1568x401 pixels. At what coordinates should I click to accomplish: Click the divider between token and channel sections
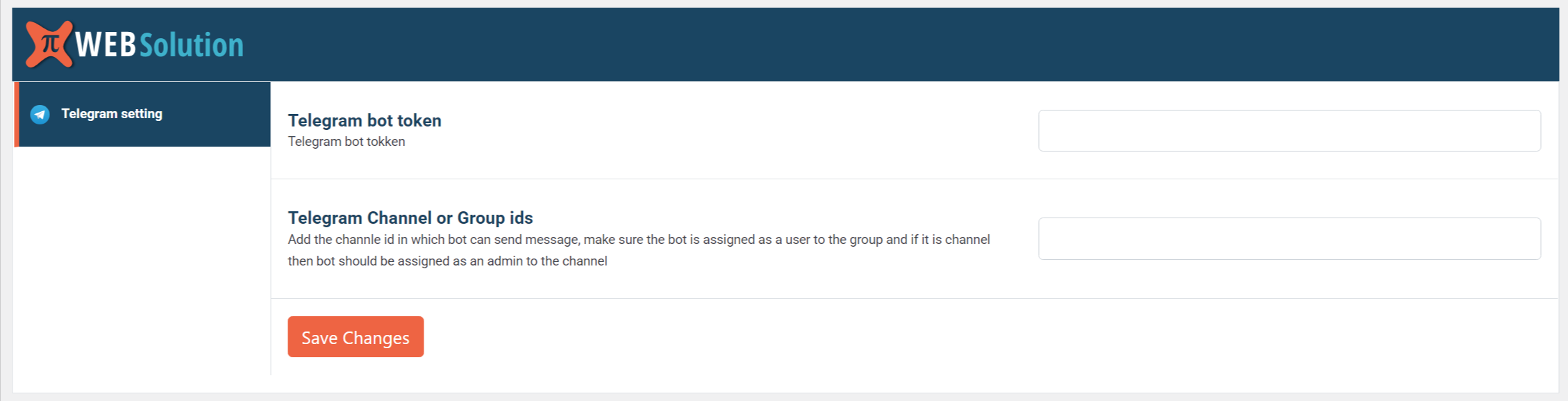tap(915, 179)
